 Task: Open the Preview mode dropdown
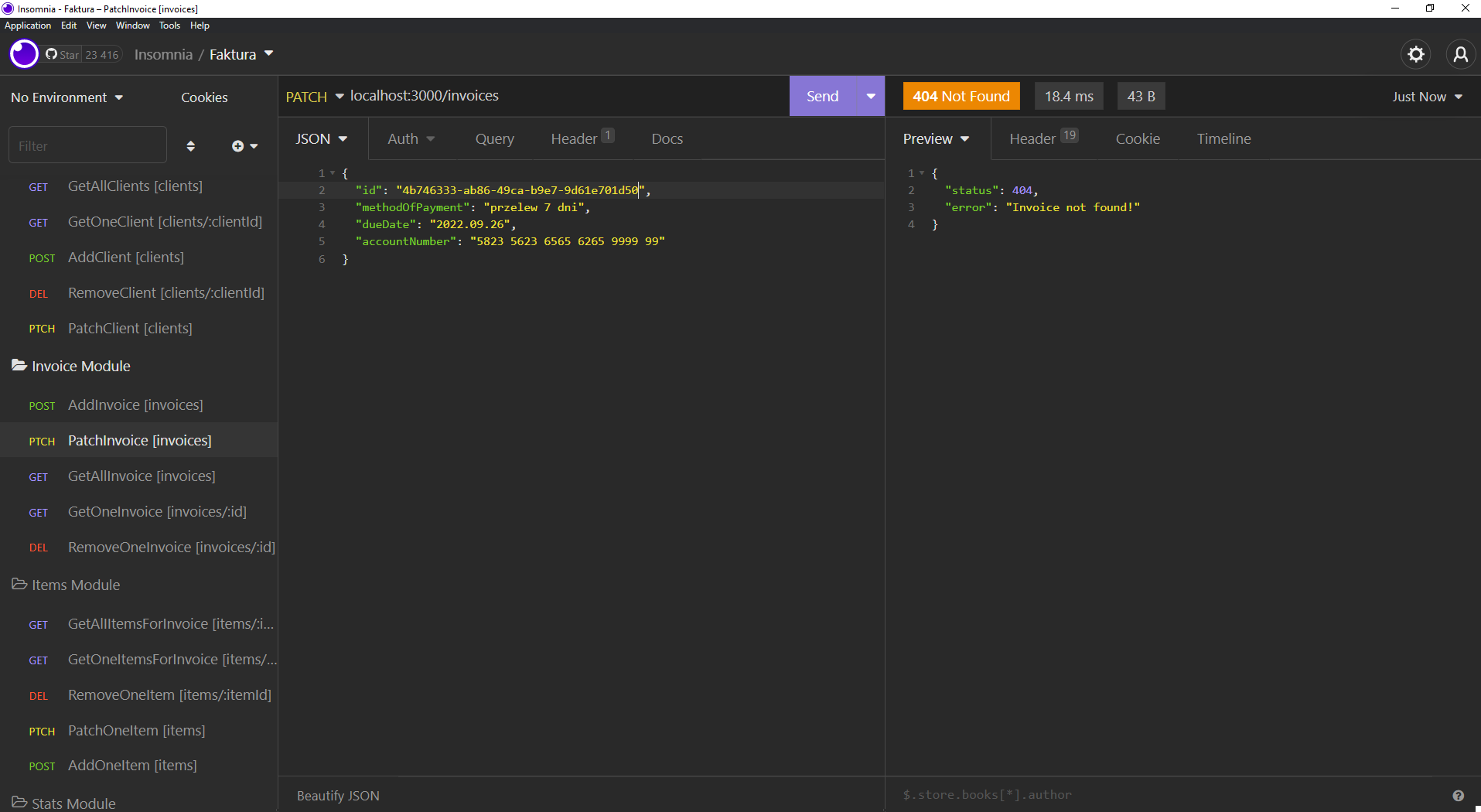click(x=936, y=139)
